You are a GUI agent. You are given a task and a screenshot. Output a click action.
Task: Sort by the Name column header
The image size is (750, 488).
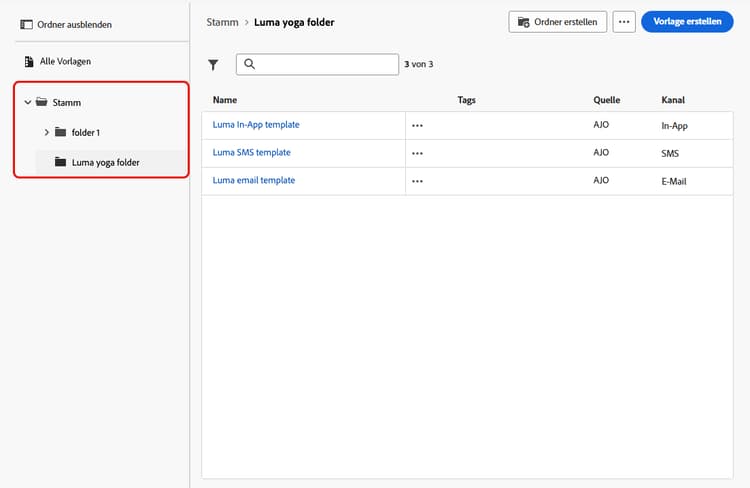click(x=225, y=100)
